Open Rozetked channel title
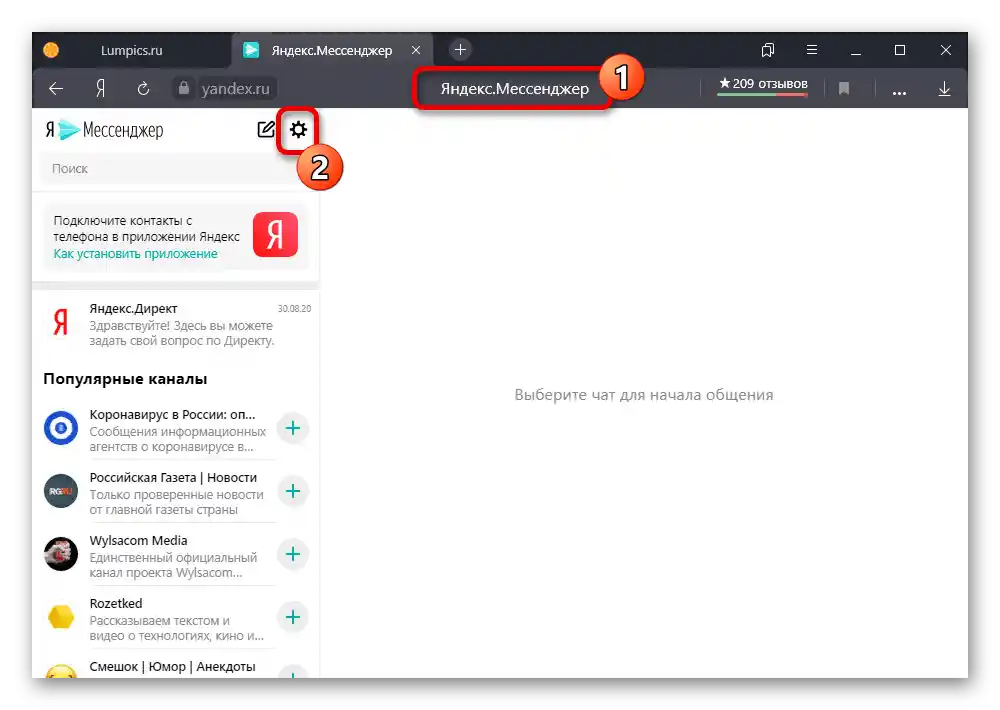Viewport: 1000px width, 710px height. pos(115,603)
